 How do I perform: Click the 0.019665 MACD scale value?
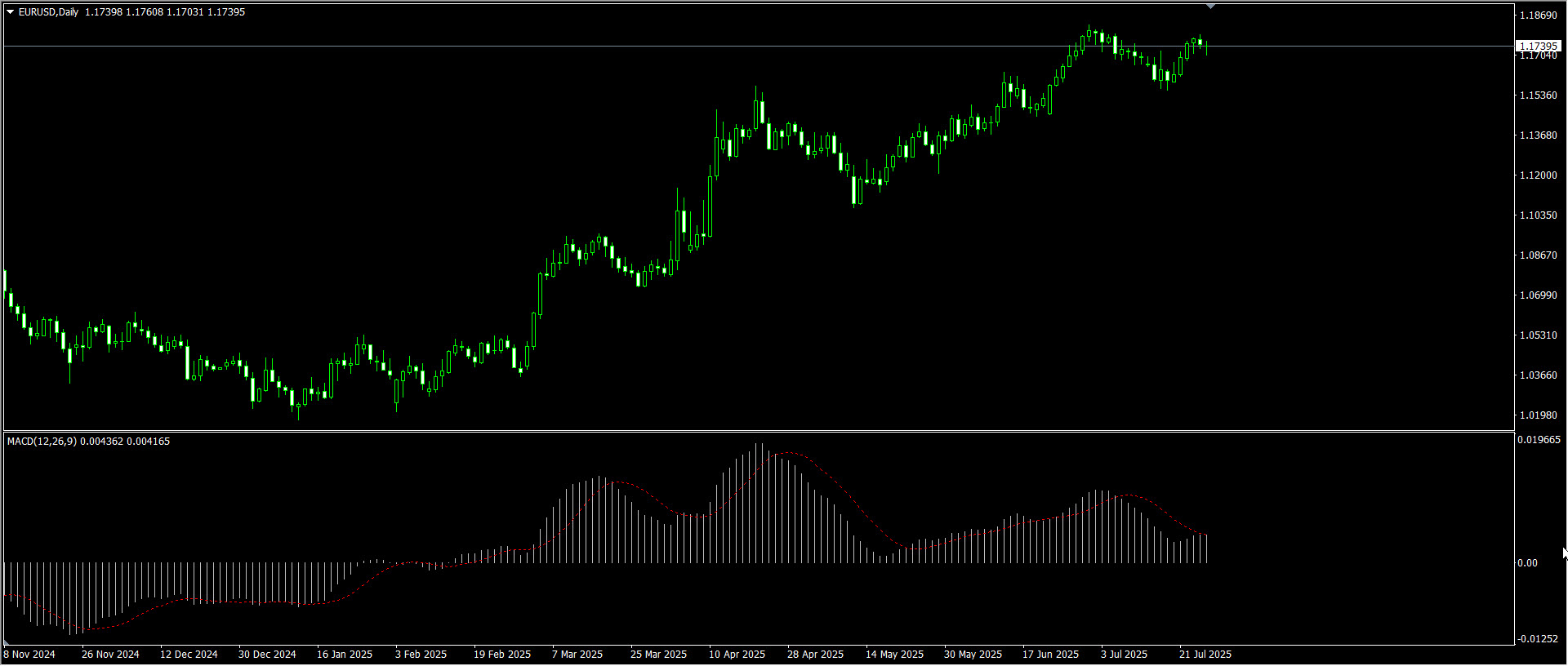point(1539,440)
